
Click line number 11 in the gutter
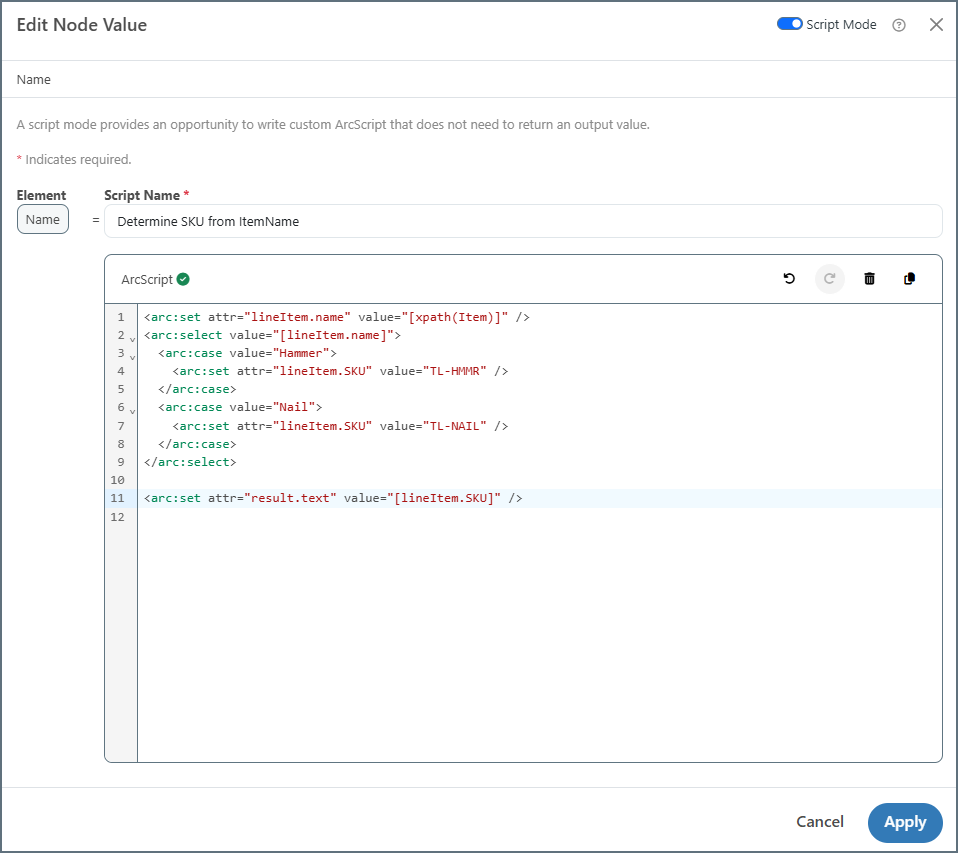click(x=118, y=498)
